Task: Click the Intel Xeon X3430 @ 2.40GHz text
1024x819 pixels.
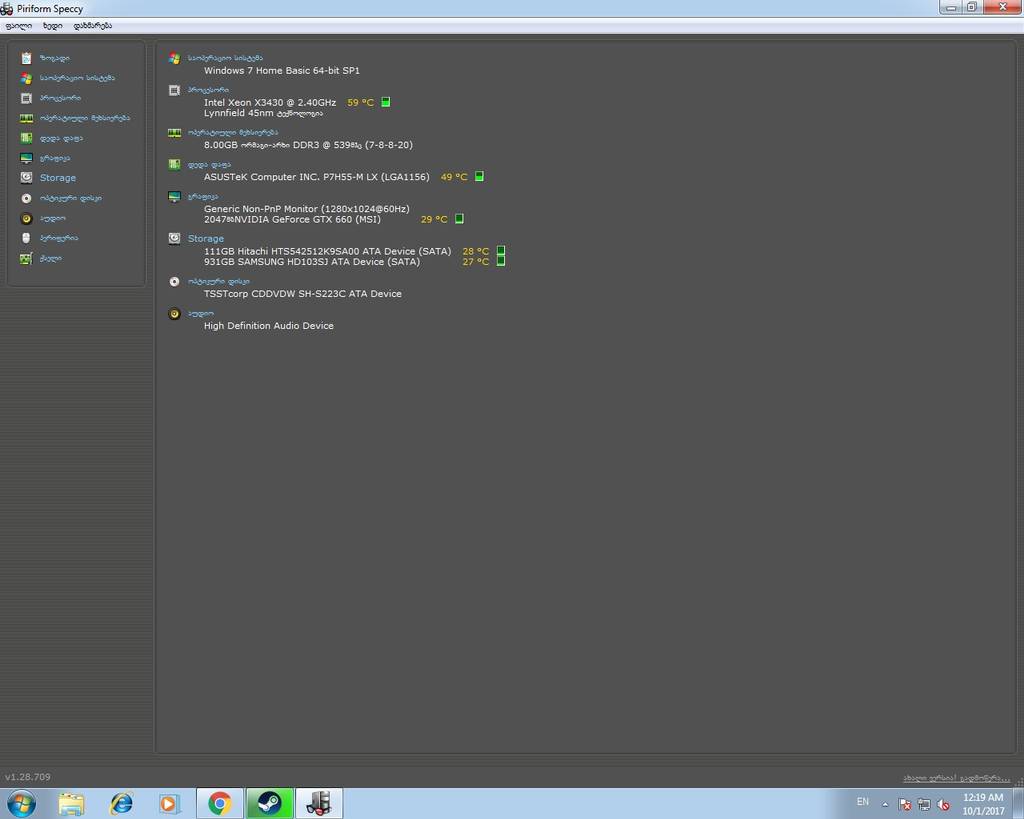Action: 270,103
